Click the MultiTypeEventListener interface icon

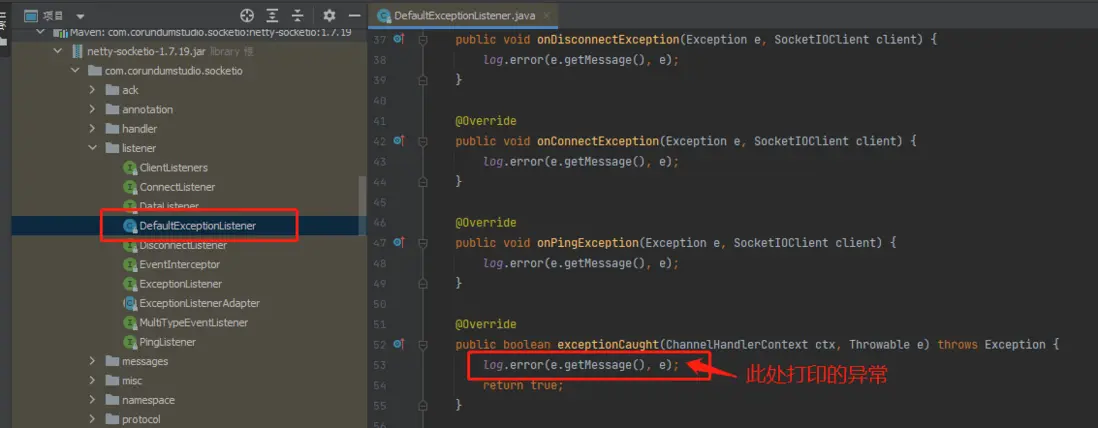(129, 322)
